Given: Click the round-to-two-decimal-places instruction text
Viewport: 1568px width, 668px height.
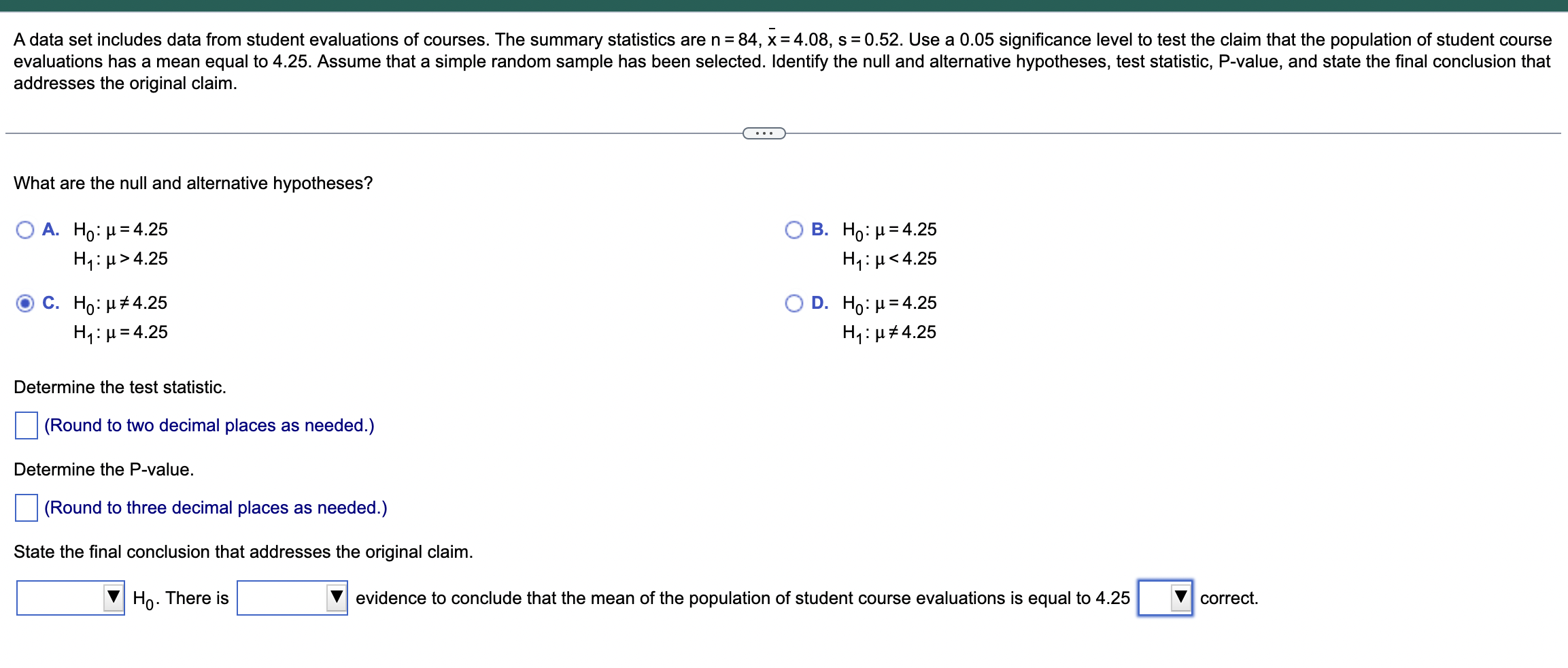Looking at the screenshot, I should (208, 425).
